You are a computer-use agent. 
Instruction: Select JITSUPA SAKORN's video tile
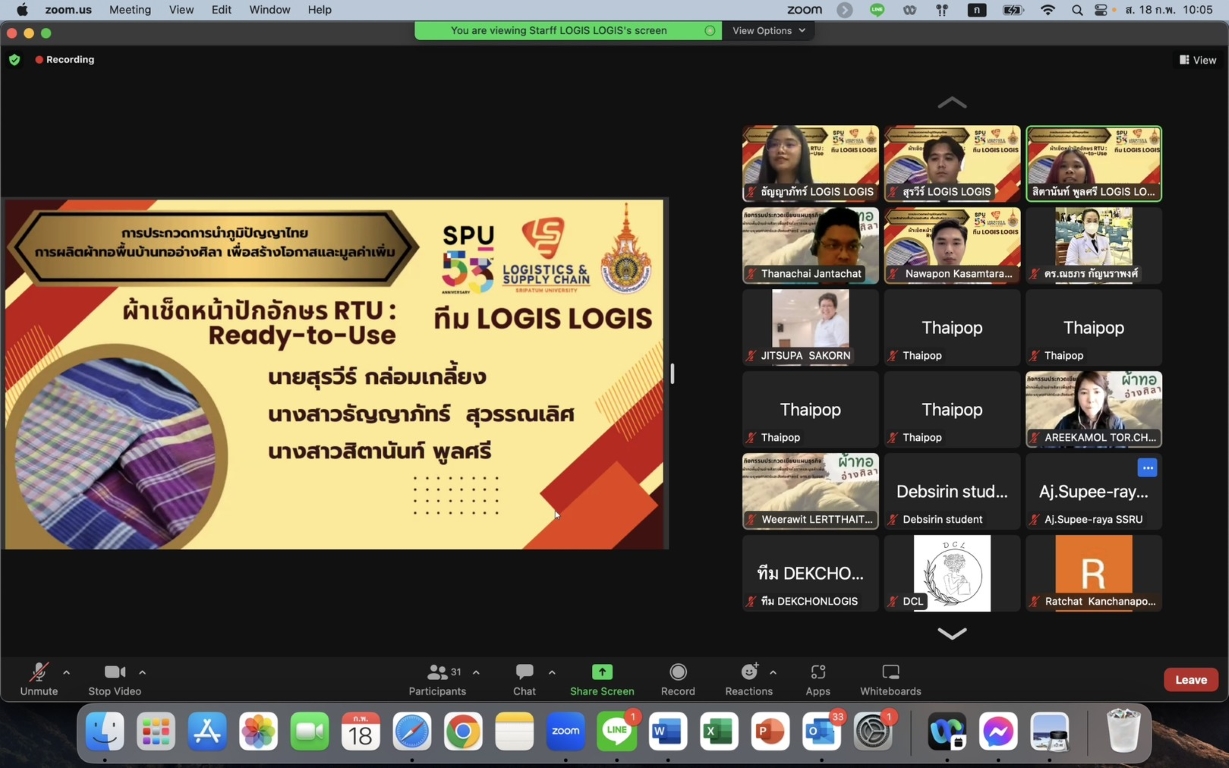[x=810, y=328]
